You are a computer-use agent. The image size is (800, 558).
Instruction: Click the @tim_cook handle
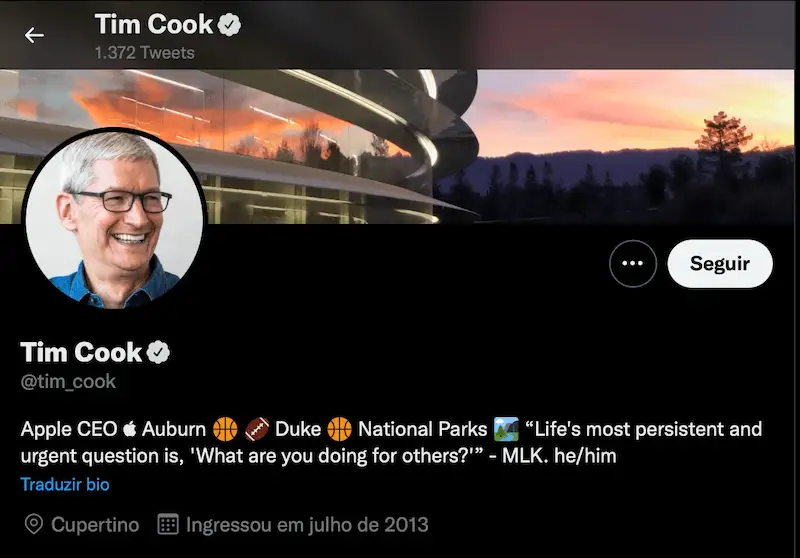pyautogui.click(x=68, y=381)
